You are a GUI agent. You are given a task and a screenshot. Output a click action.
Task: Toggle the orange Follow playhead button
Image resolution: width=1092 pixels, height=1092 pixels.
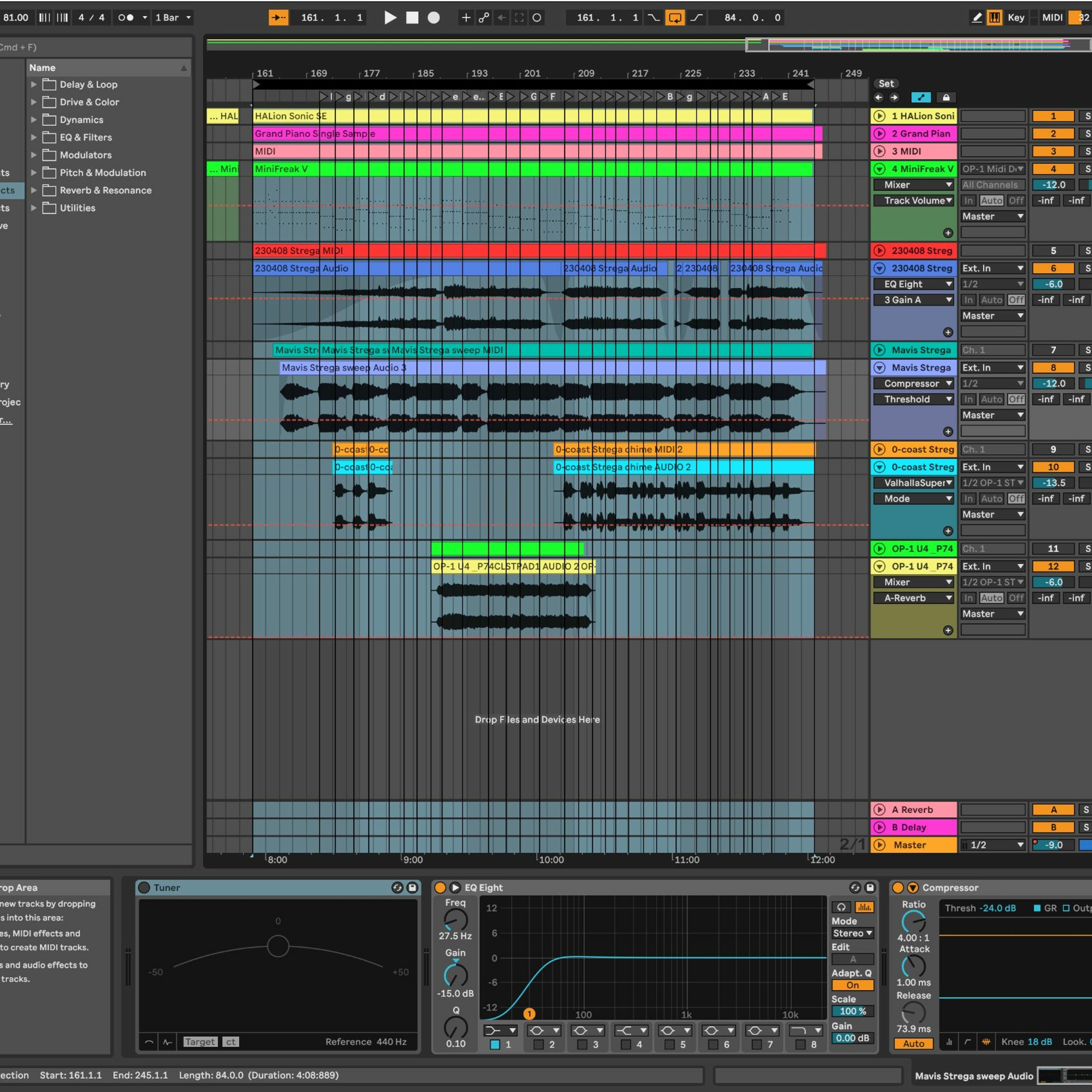278,17
